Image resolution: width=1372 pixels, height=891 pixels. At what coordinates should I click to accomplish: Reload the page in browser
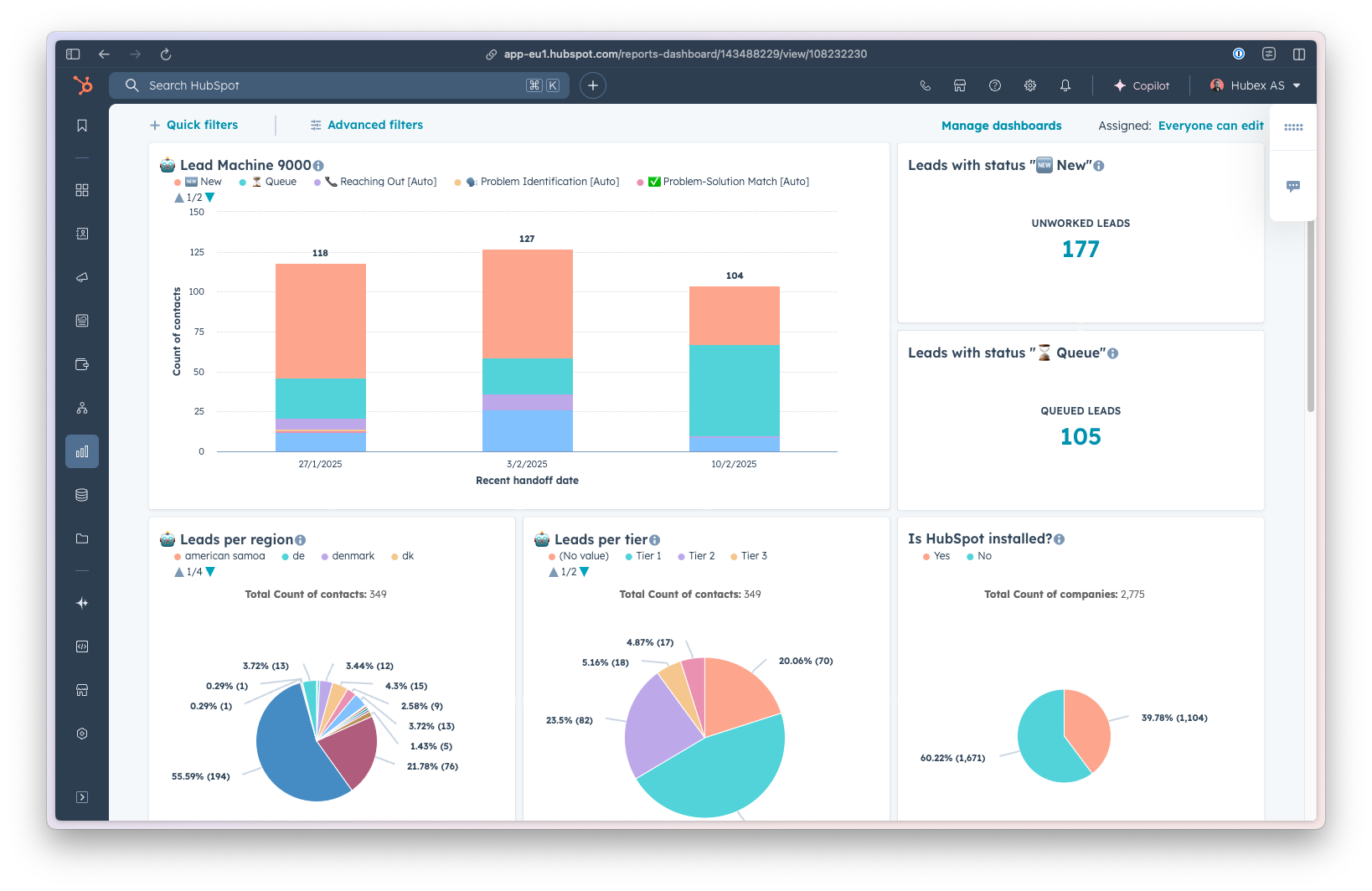(x=166, y=54)
